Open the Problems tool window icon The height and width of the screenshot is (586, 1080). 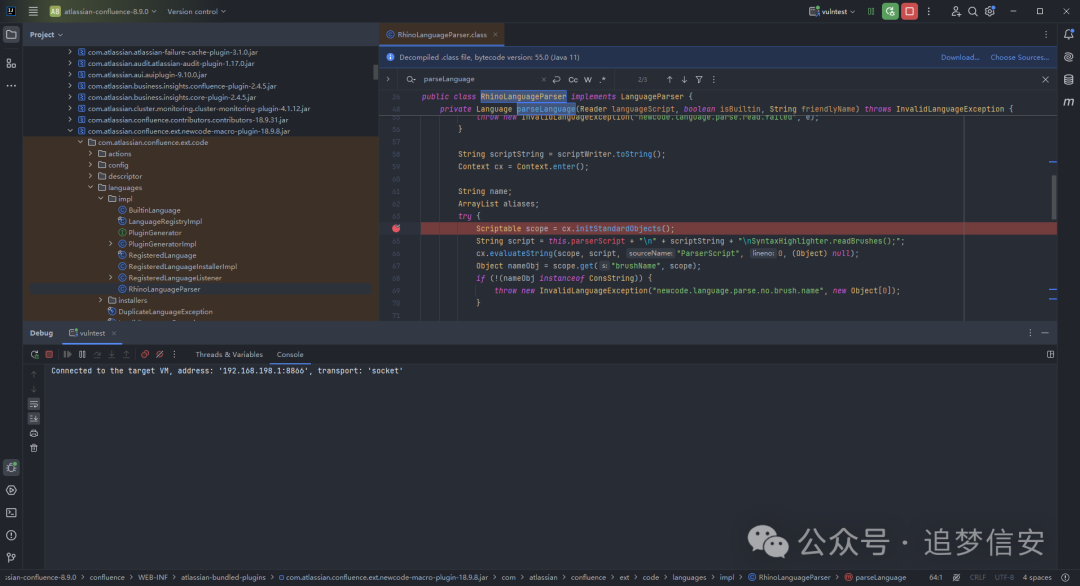click(x=11, y=535)
